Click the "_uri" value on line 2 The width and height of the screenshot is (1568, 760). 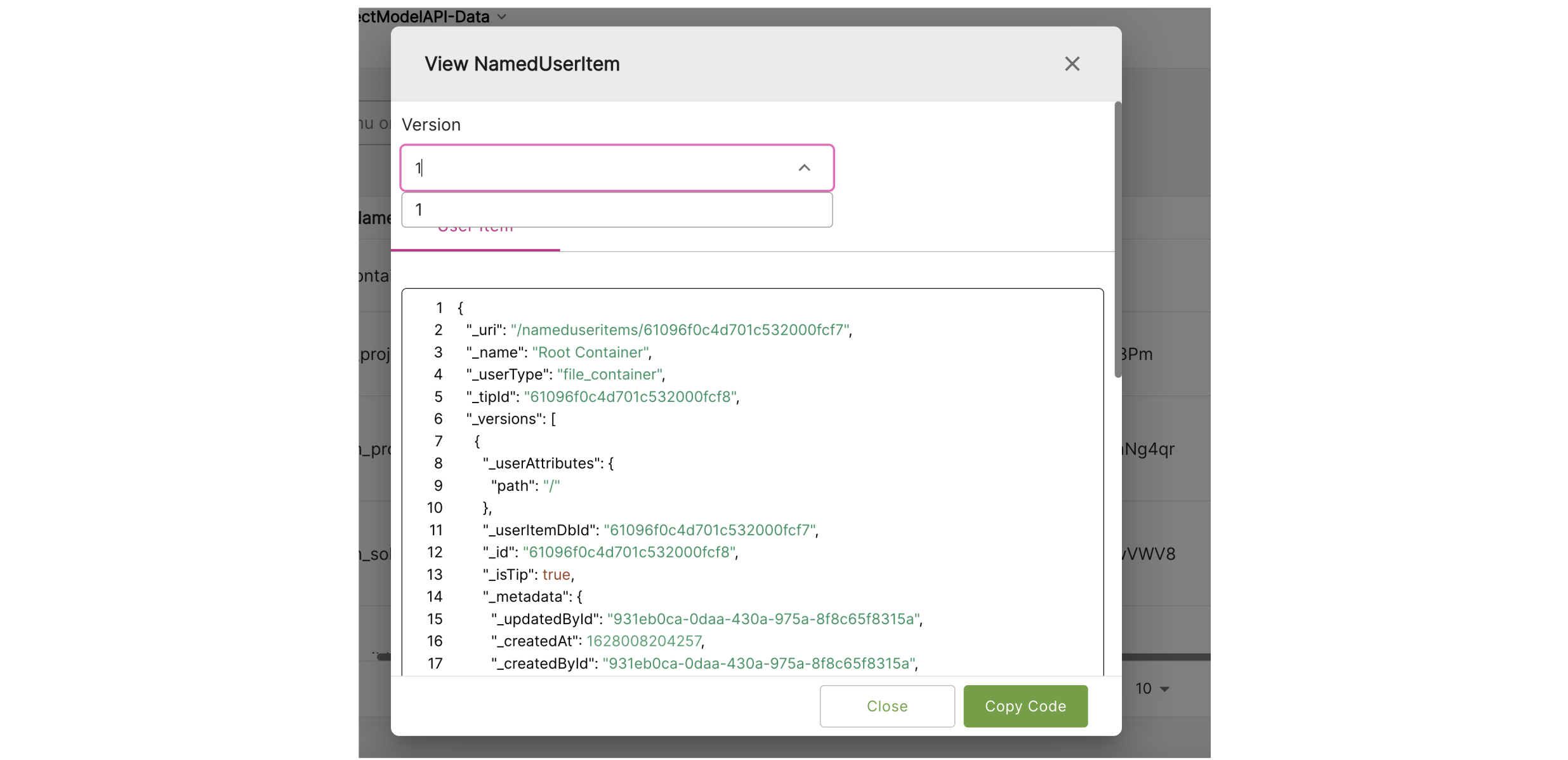coord(680,330)
